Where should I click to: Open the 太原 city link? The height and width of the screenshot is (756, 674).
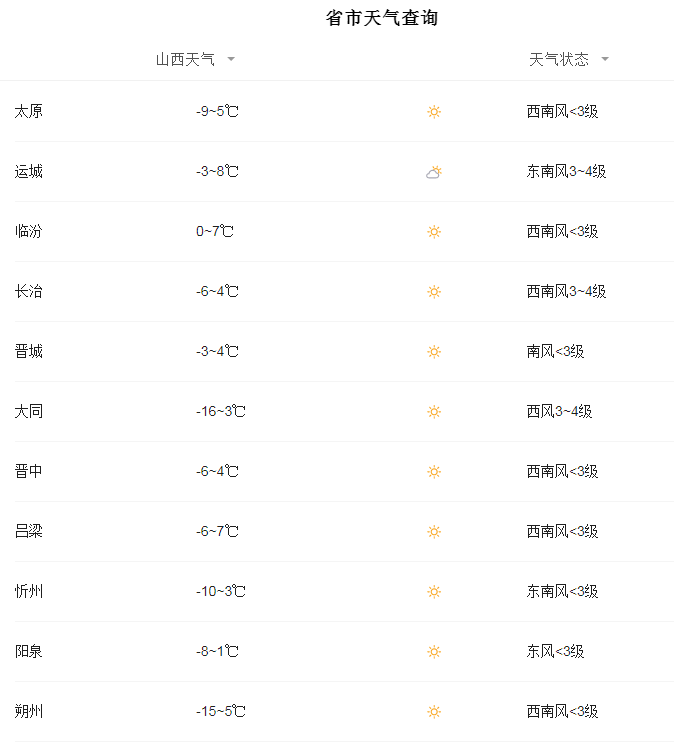pyautogui.click(x=28, y=111)
